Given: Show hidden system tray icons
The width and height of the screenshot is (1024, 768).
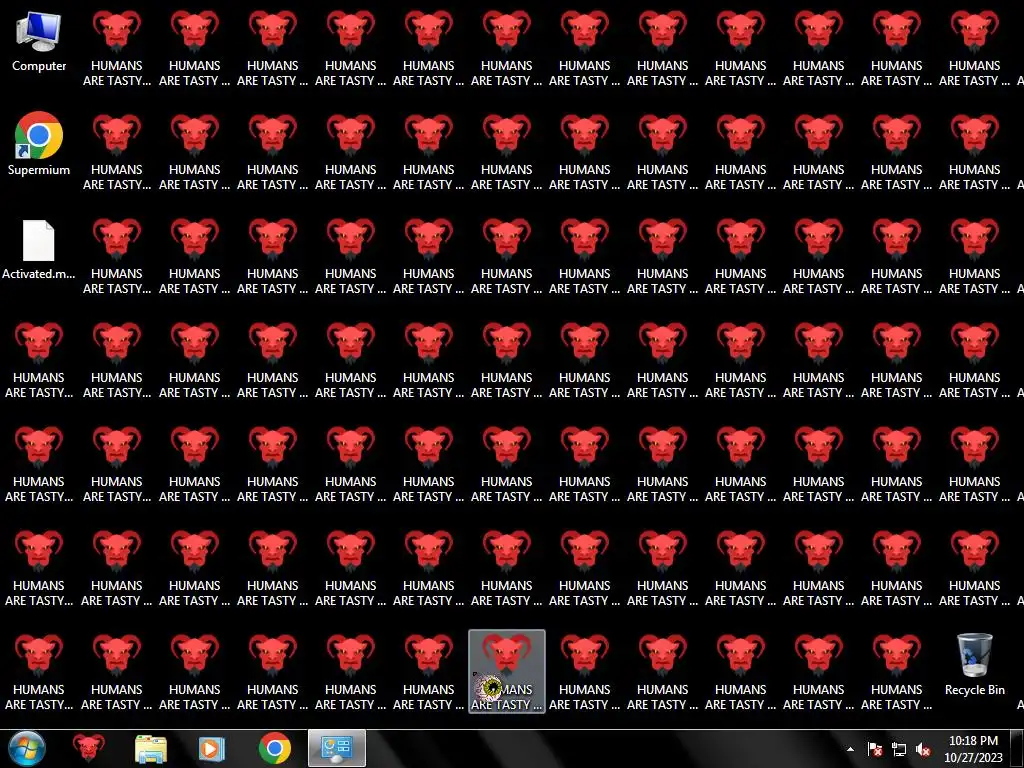Looking at the screenshot, I should pyautogui.click(x=850, y=749).
